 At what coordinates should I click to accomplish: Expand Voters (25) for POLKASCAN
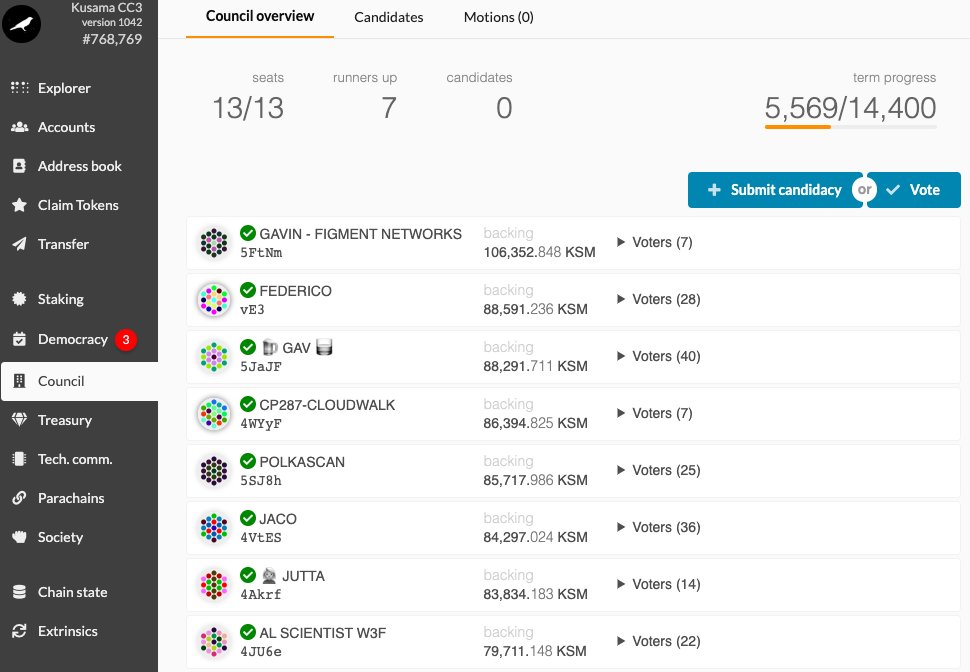(658, 470)
